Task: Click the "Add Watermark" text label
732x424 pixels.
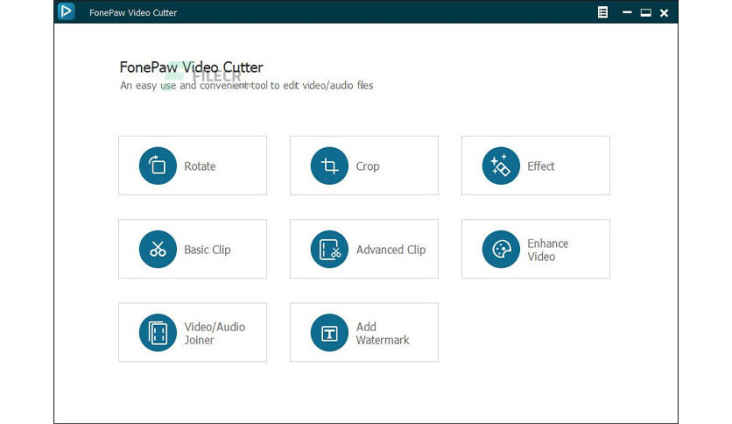Action: click(382, 333)
